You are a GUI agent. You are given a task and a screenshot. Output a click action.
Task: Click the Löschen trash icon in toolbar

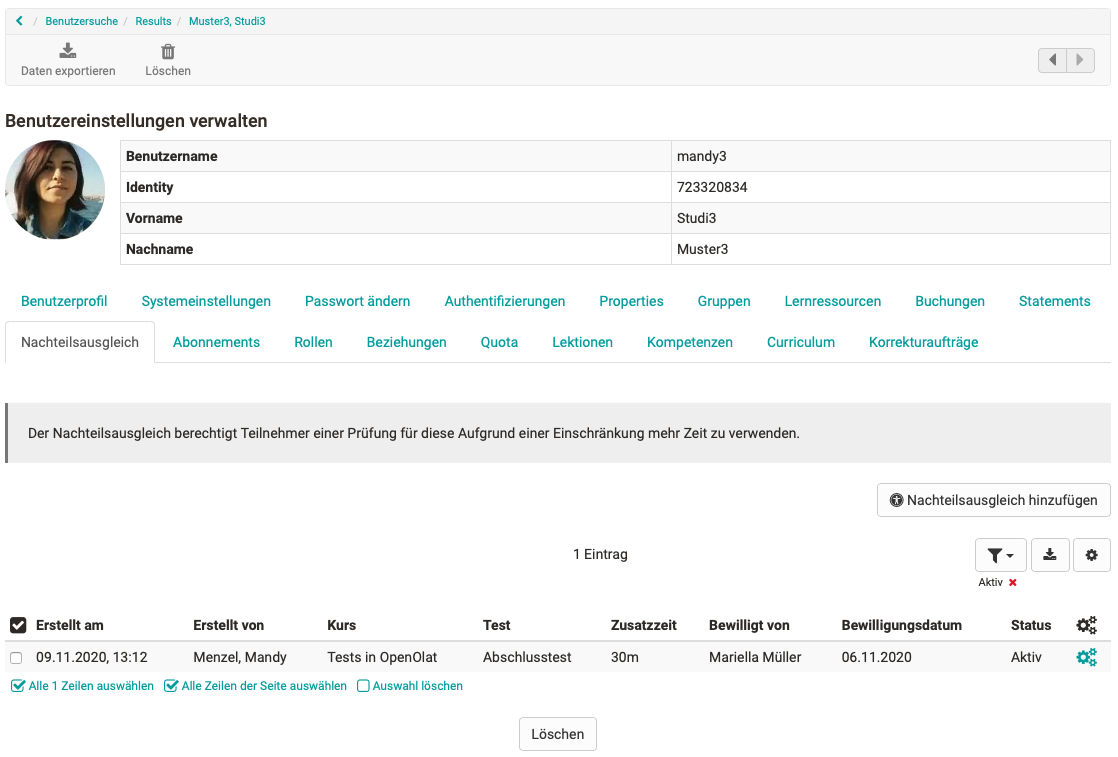click(168, 52)
